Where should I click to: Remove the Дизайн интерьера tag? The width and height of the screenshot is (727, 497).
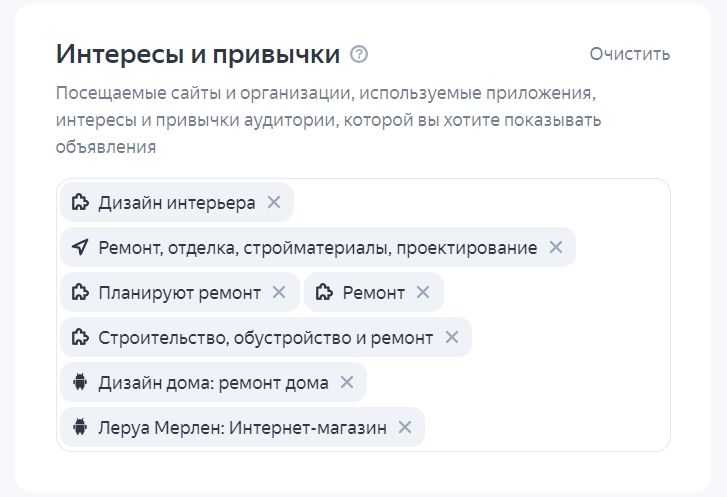tap(274, 202)
